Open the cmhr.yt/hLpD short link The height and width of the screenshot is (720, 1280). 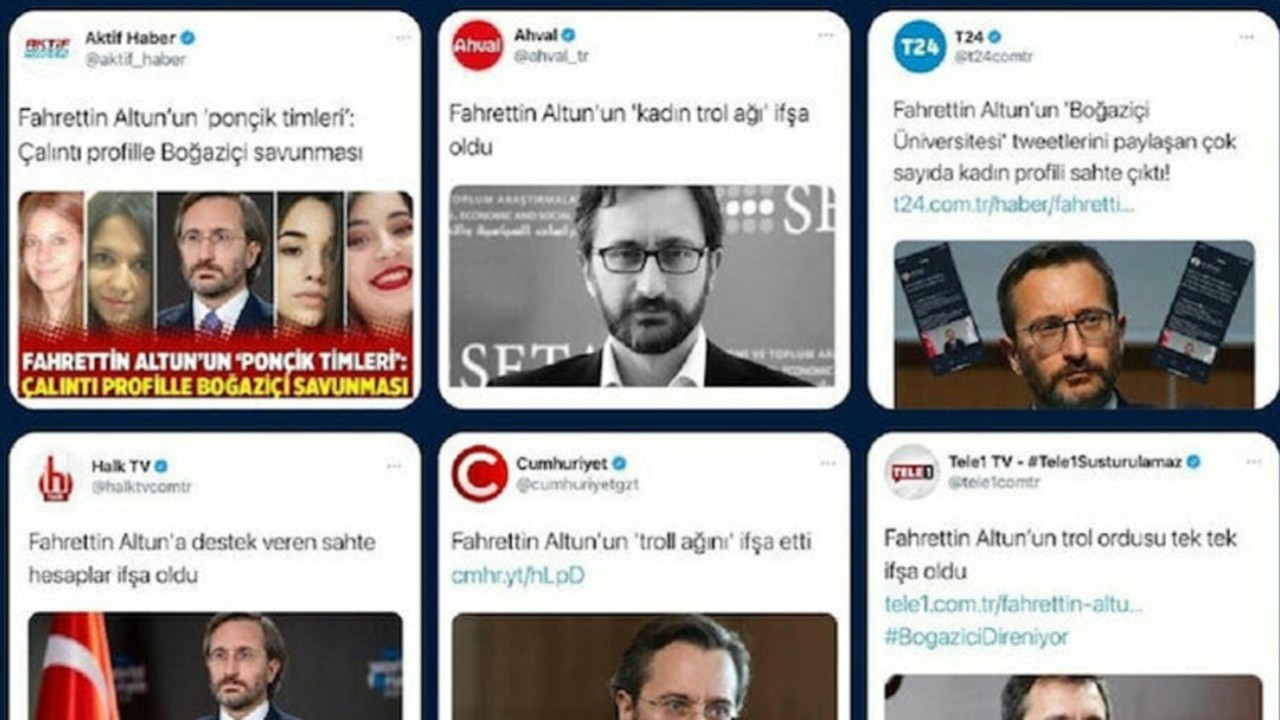click(x=518, y=576)
